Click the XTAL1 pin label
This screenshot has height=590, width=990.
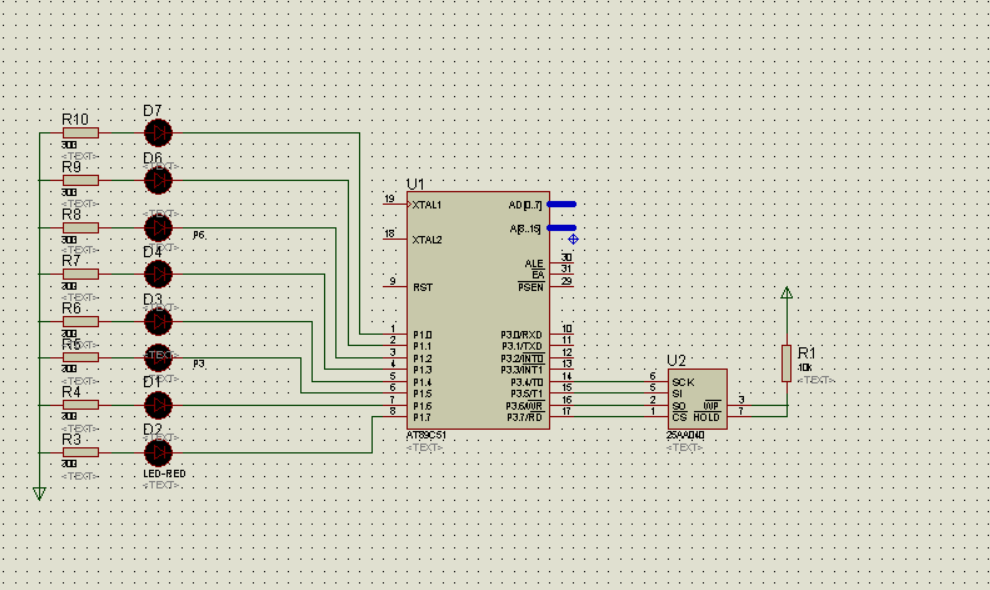coord(427,205)
